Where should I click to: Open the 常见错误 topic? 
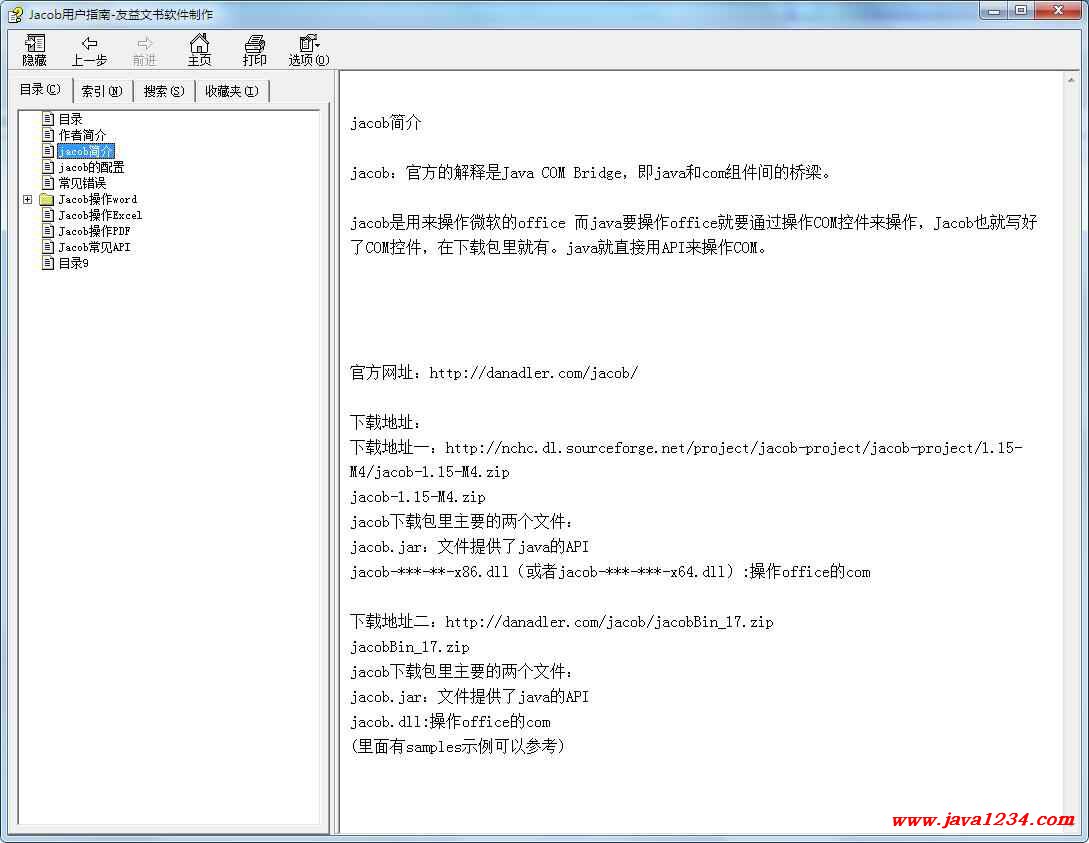click(82, 183)
